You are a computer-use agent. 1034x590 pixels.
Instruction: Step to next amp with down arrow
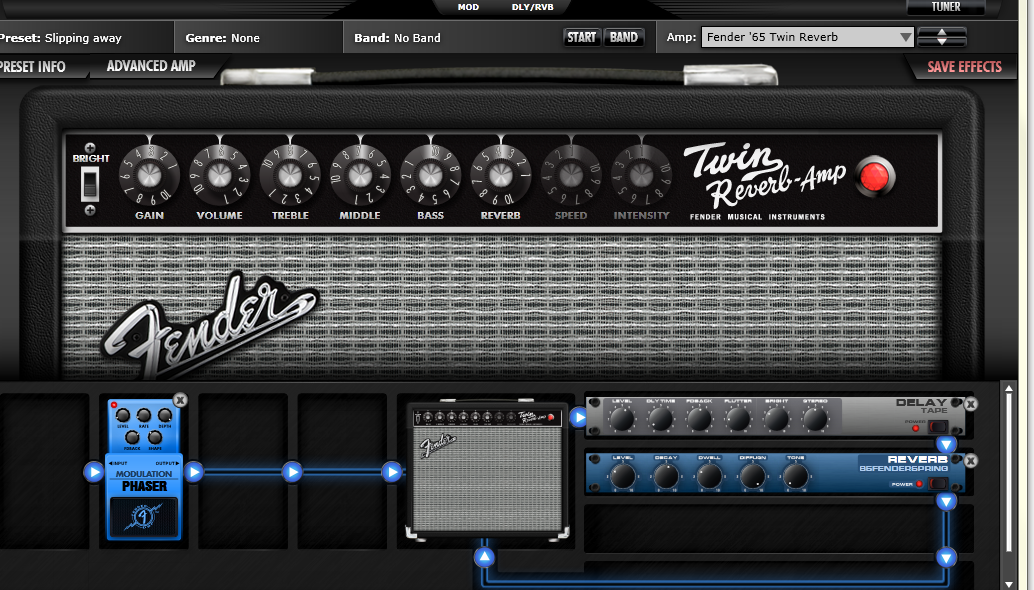click(x=942, y=42)
